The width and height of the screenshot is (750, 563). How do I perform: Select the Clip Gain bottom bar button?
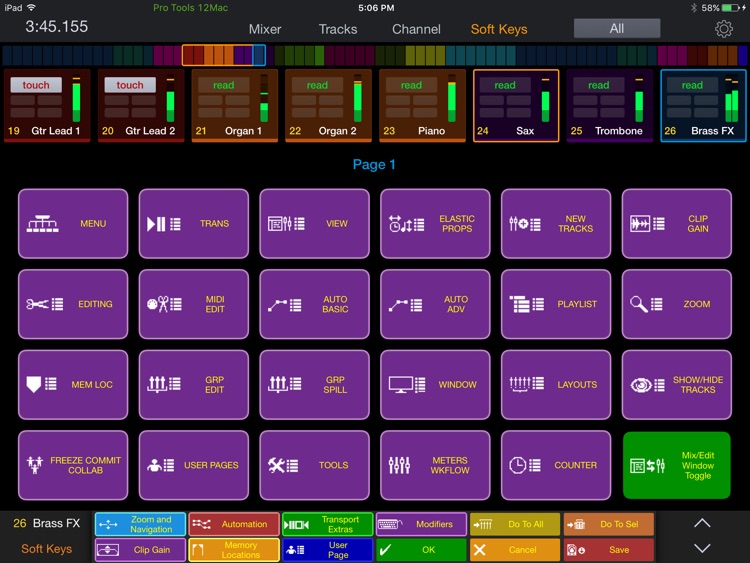pyautogui.click(x=140, y=550)
